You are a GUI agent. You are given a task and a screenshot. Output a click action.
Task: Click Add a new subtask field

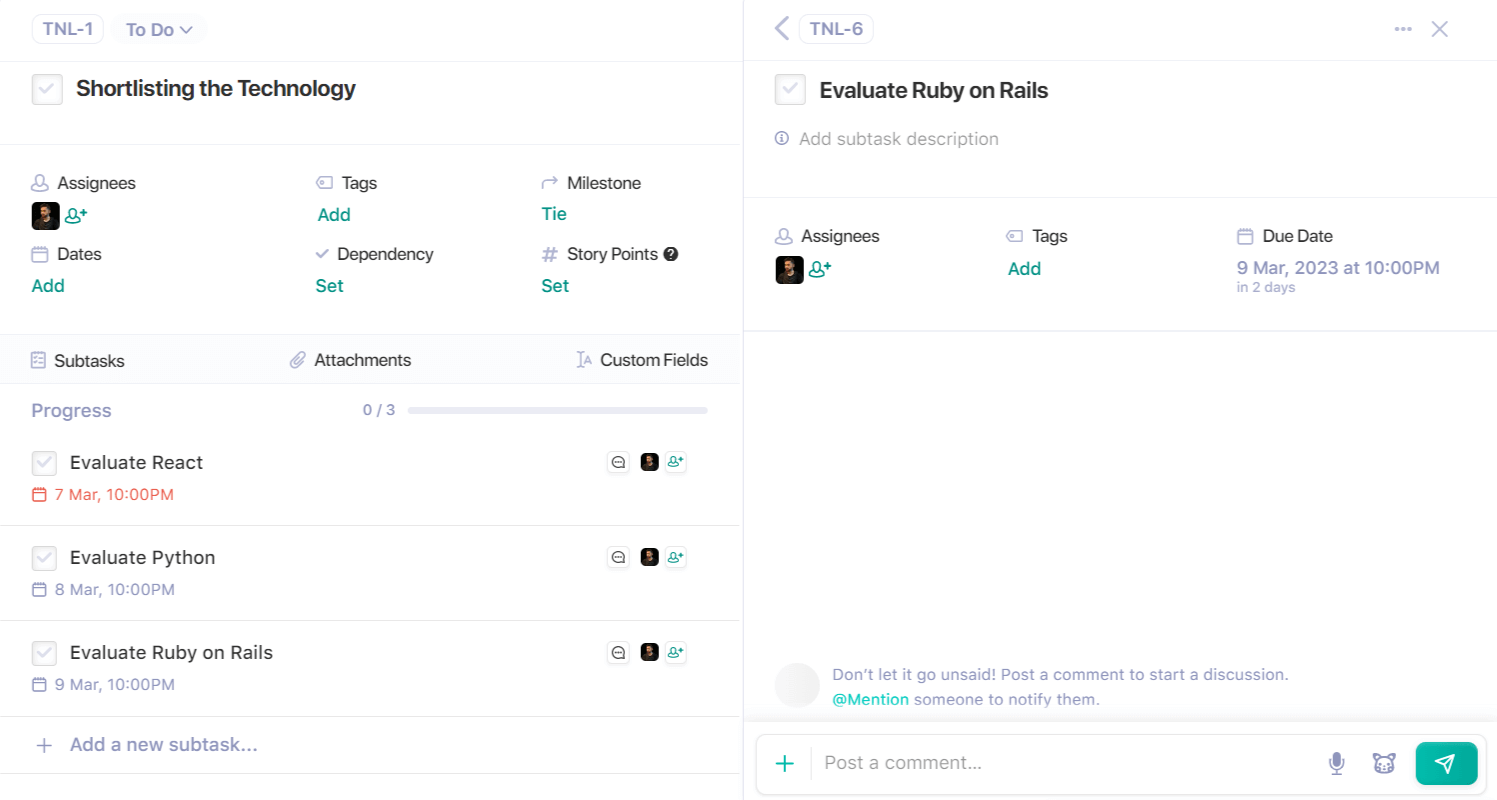[x=163, y=744]
